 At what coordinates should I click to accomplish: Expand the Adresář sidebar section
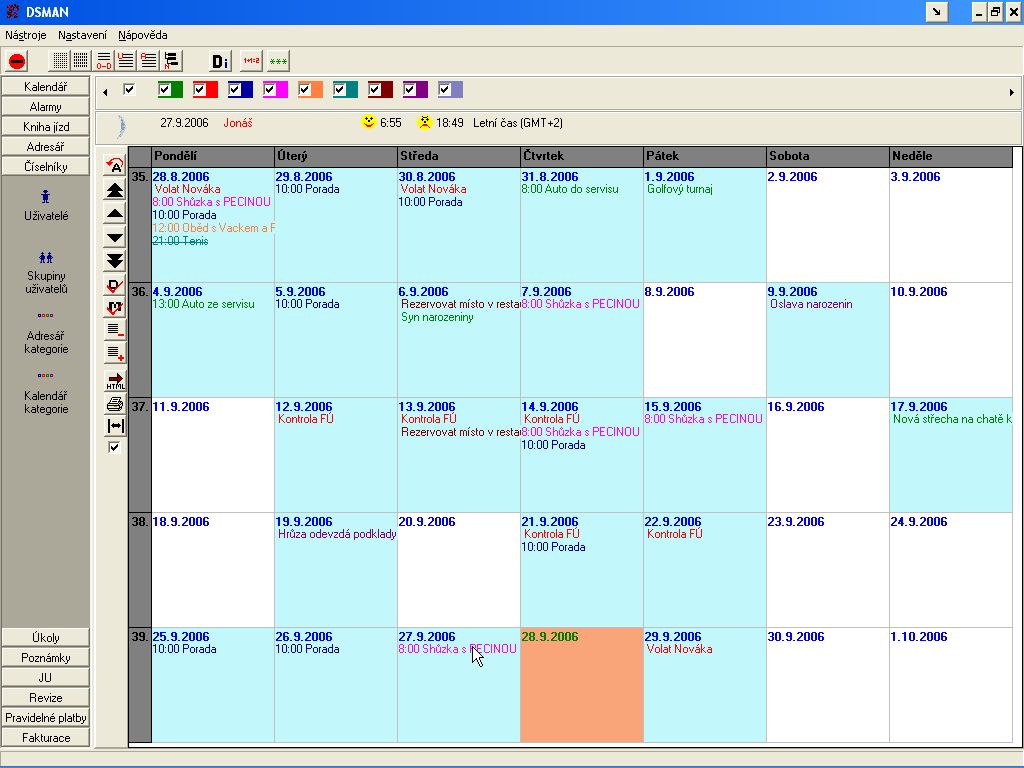(x=46, y=146)
